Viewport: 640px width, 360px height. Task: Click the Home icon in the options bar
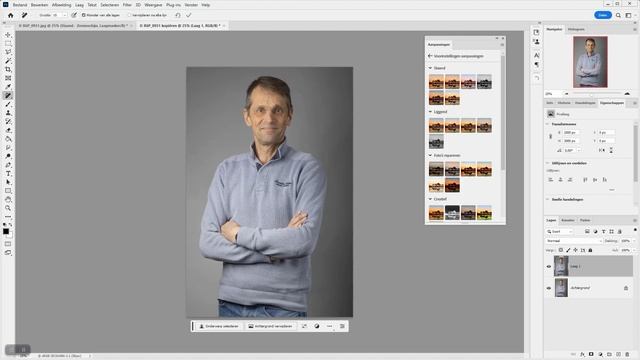[x=11, y=15]
